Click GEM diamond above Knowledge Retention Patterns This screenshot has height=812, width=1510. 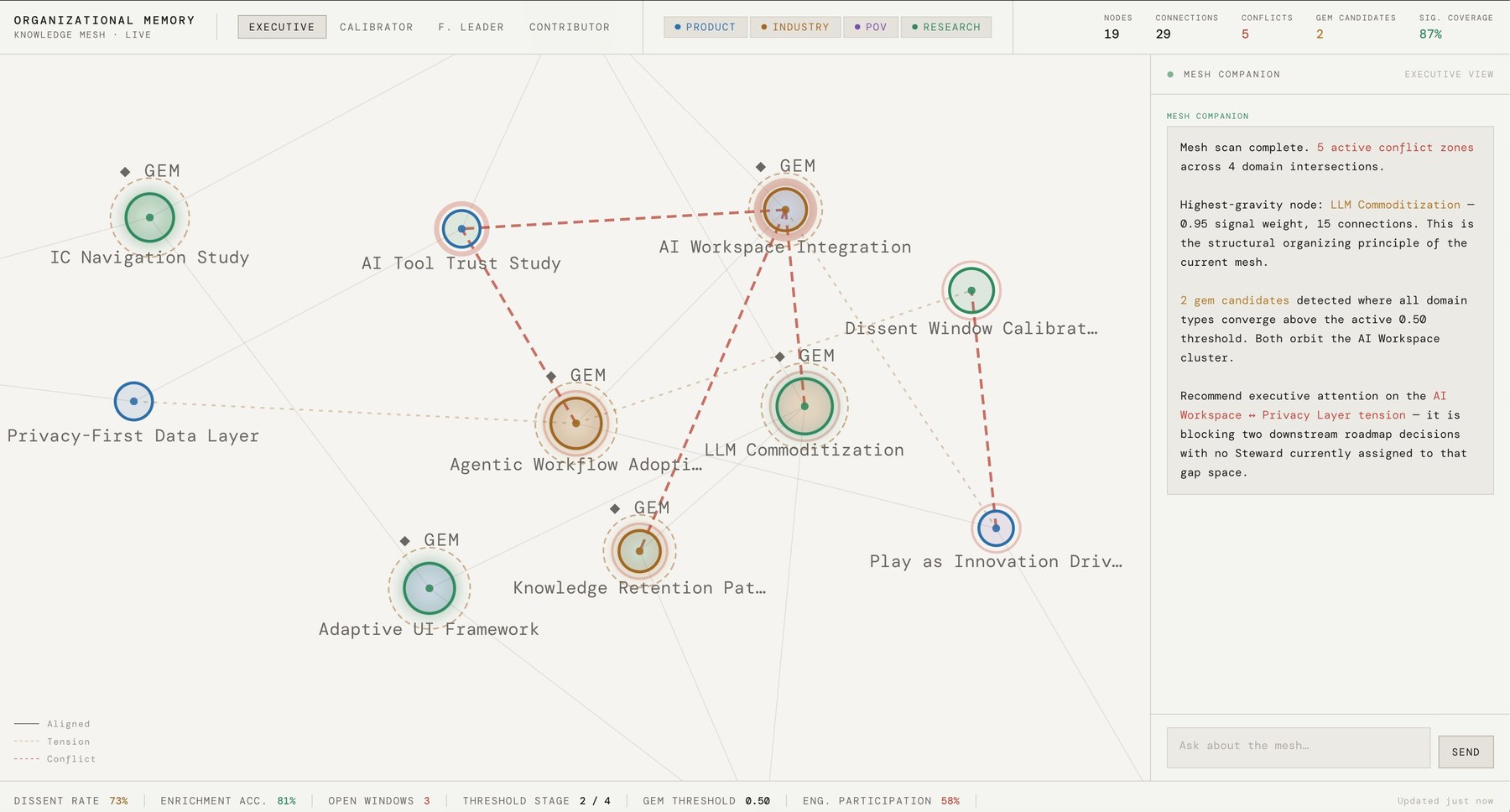[615, 508]
